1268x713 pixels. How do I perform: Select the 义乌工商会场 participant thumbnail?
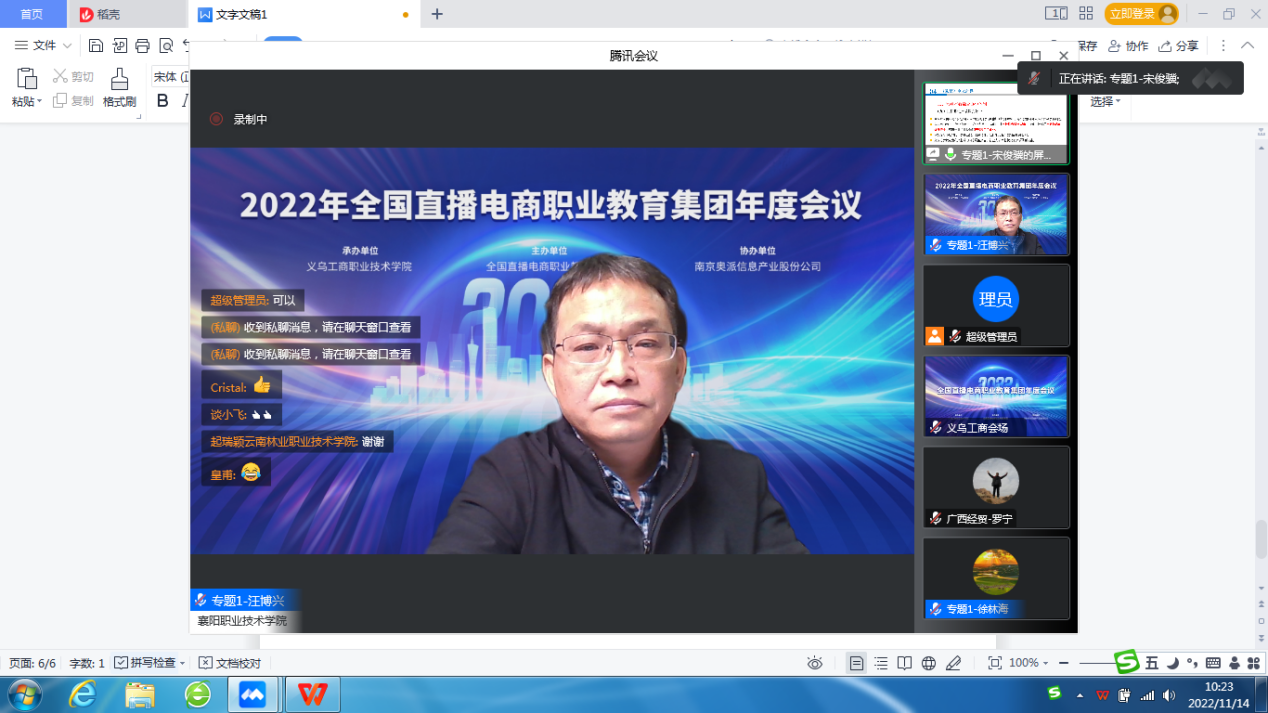(996, 396)
